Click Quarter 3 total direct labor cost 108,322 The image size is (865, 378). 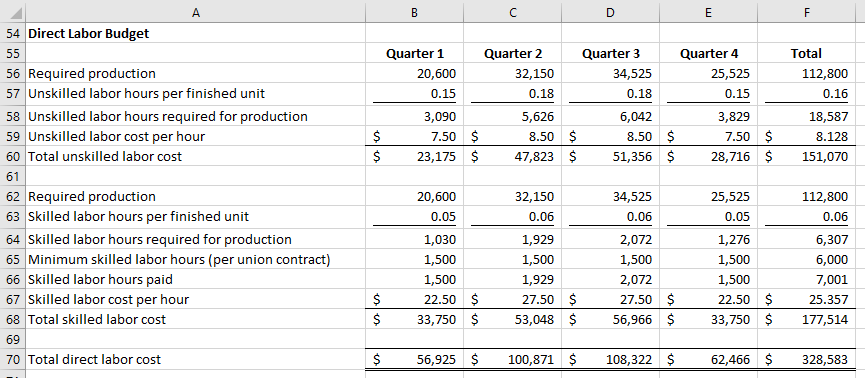(611, 360)
